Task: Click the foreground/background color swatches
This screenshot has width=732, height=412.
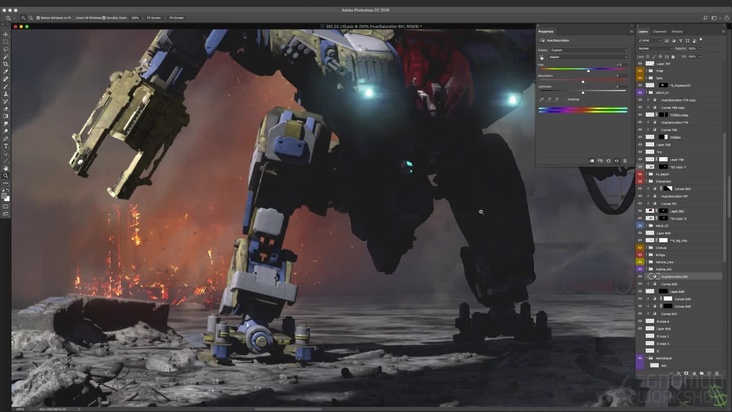Action: coord(6,198)
